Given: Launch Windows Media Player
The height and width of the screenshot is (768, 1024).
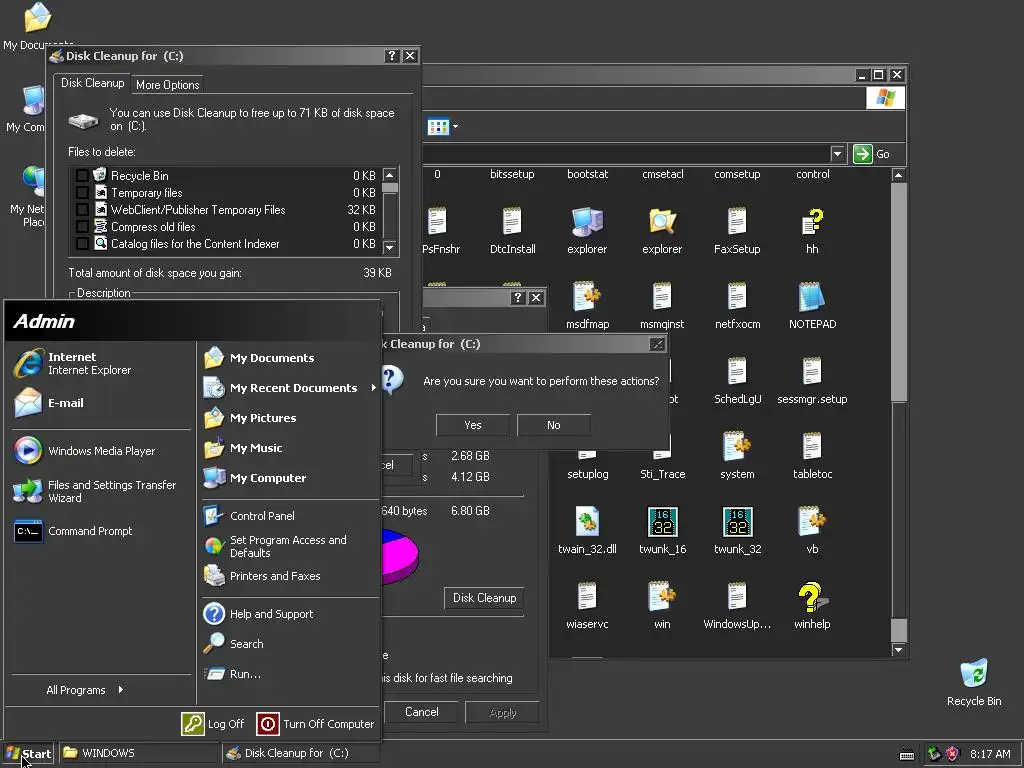Looking at the screenshot, I should tap(85, 451).
